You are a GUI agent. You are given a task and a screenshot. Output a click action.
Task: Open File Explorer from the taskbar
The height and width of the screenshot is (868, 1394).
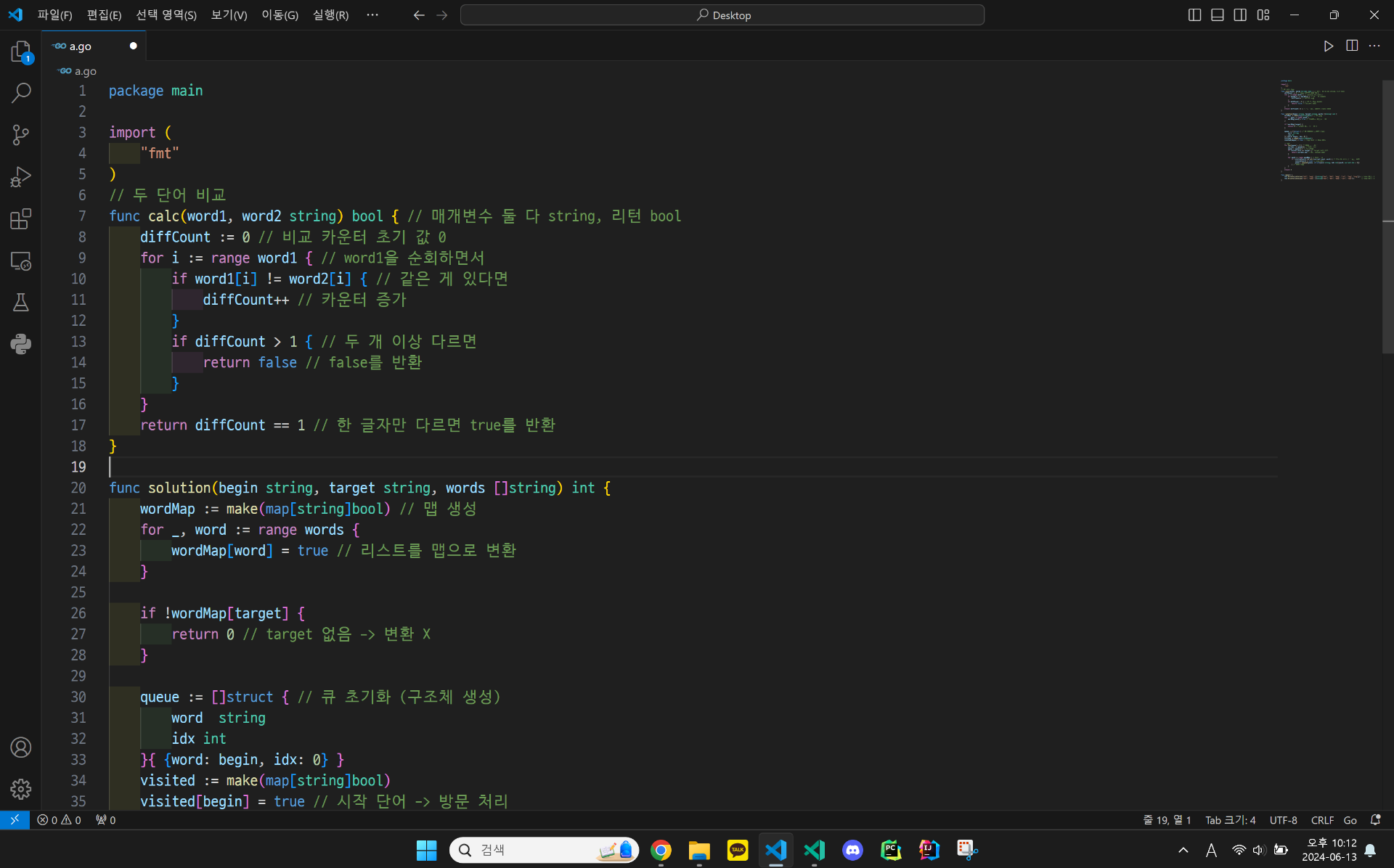[699, 850]
